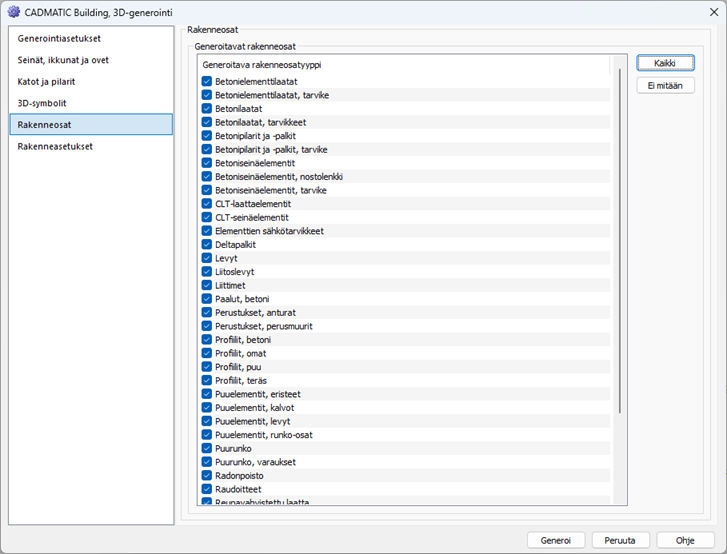
Task: Open the Generointiasetukset section
Action: 59,38
